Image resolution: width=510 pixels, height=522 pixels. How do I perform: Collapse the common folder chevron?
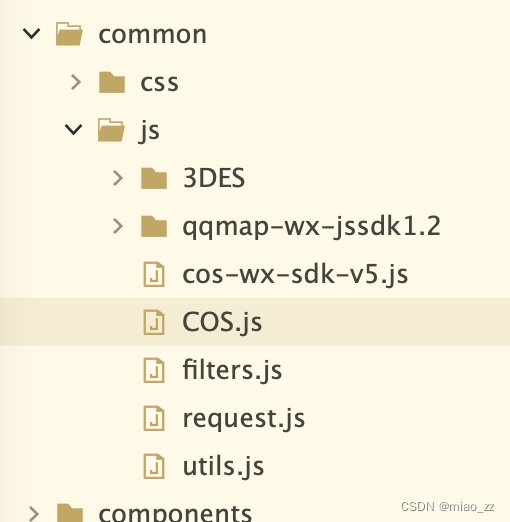point(32,34)
